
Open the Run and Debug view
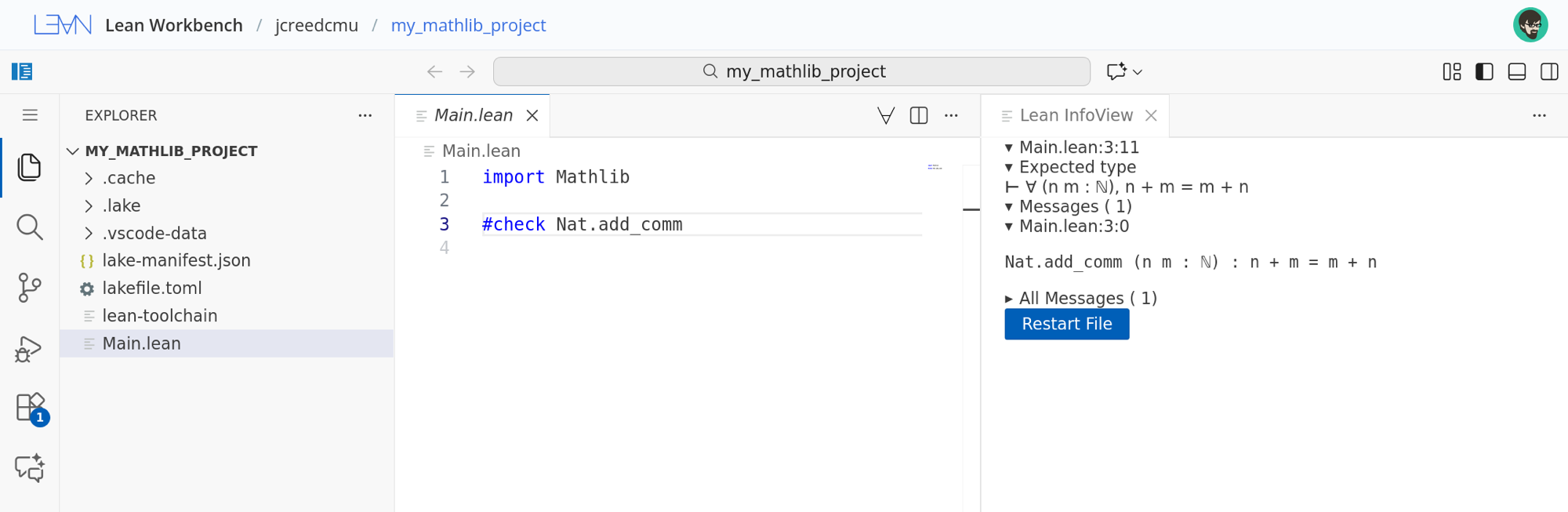tap(29, 349)
